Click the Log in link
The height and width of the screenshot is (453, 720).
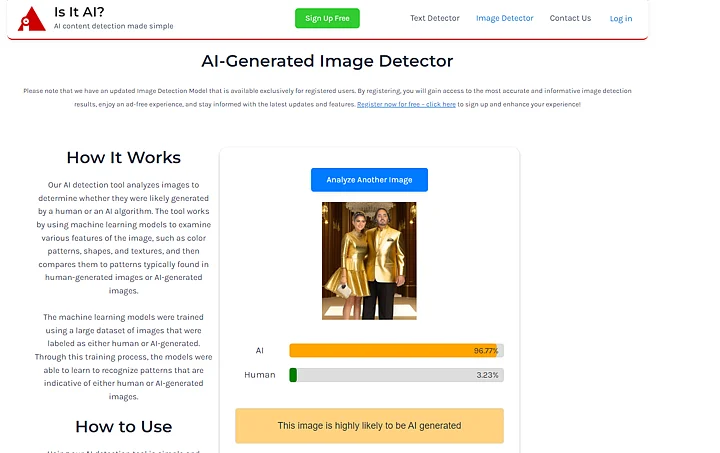point(620,18)
